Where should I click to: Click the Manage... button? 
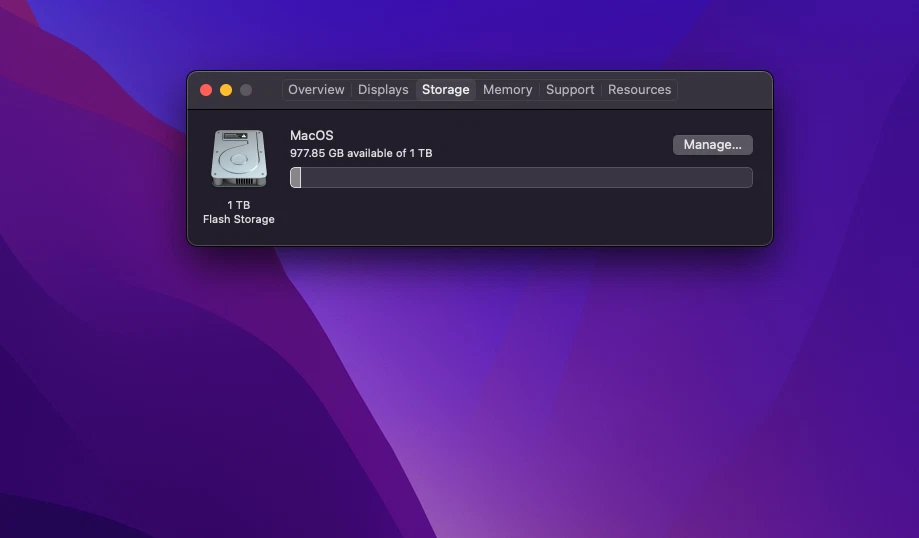(712, 145)
